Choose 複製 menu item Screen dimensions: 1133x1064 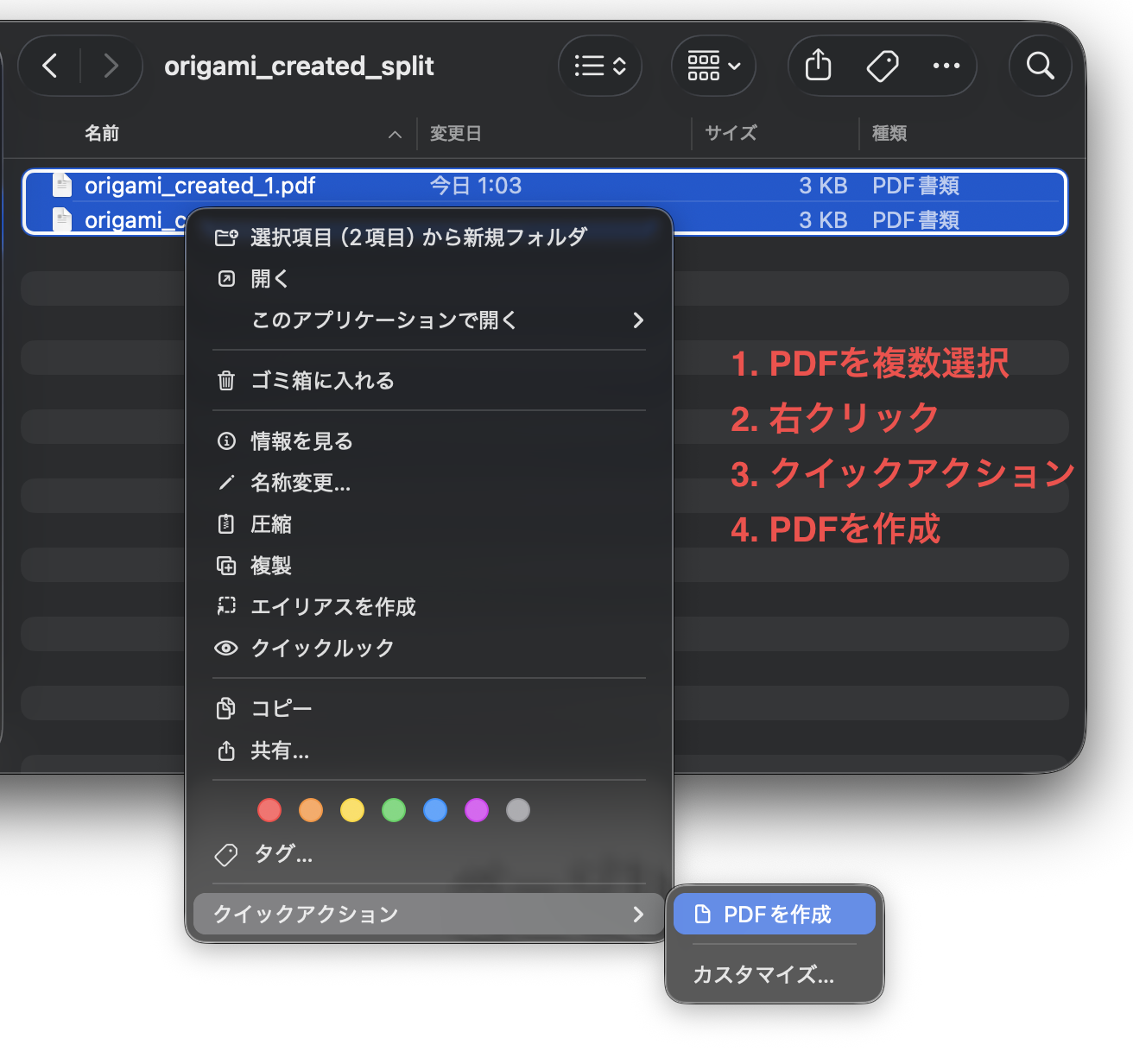pos(429,565)
